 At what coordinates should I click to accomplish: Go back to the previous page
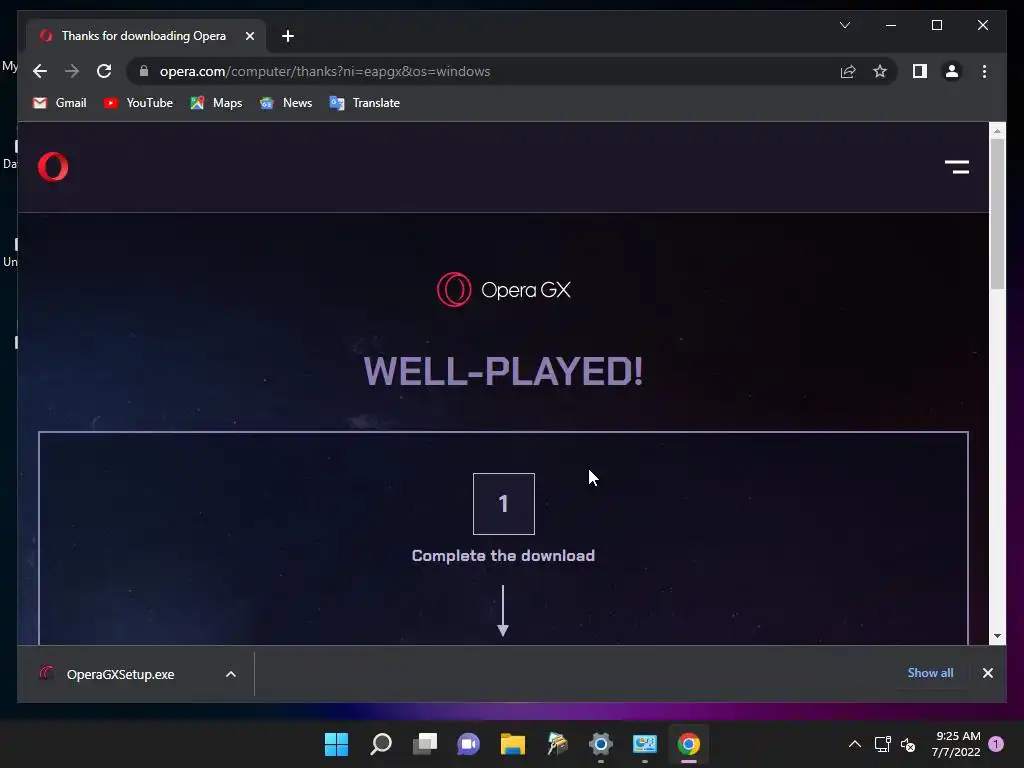(x=40, y=71)
